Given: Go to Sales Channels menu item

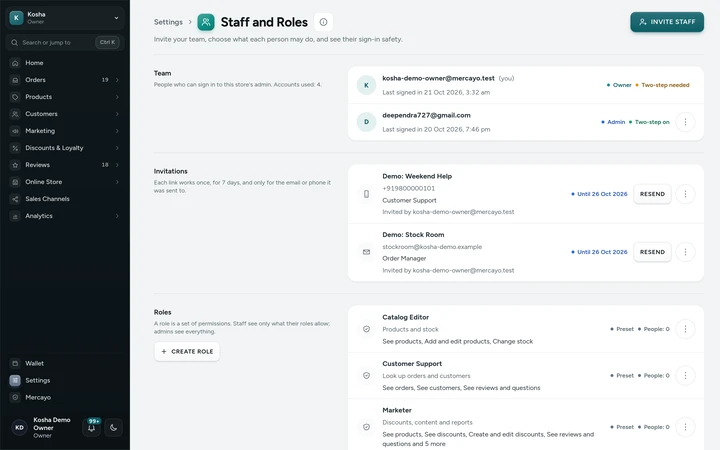Looking at the screenshot, I should coord(65,199).
